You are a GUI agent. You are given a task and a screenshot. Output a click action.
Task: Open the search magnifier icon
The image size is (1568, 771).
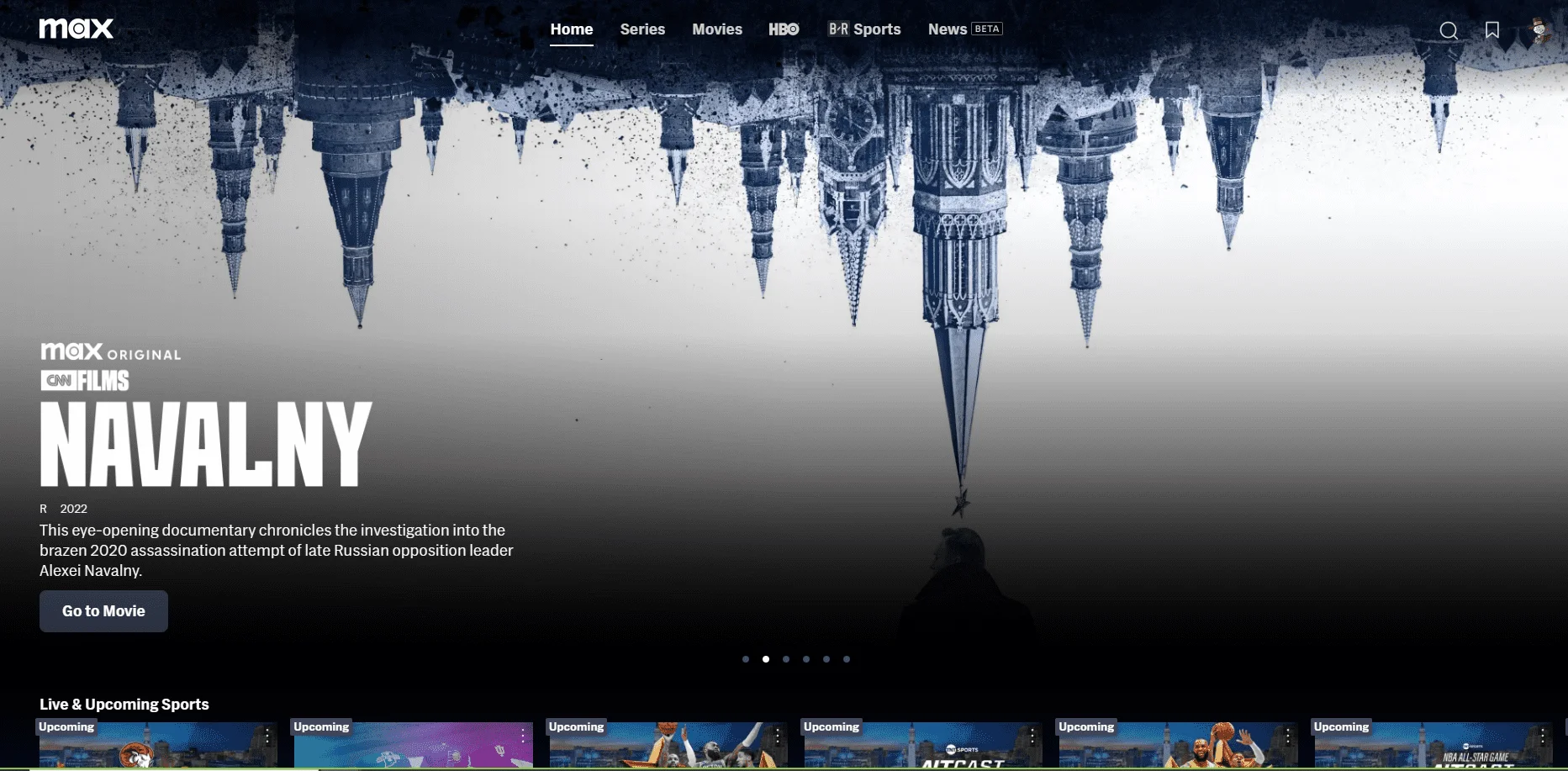[1449, 31]
